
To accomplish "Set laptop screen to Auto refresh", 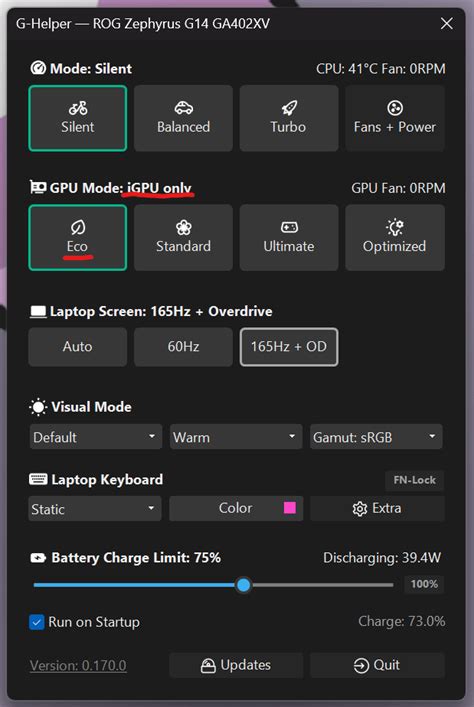I will tap(78, 347).
